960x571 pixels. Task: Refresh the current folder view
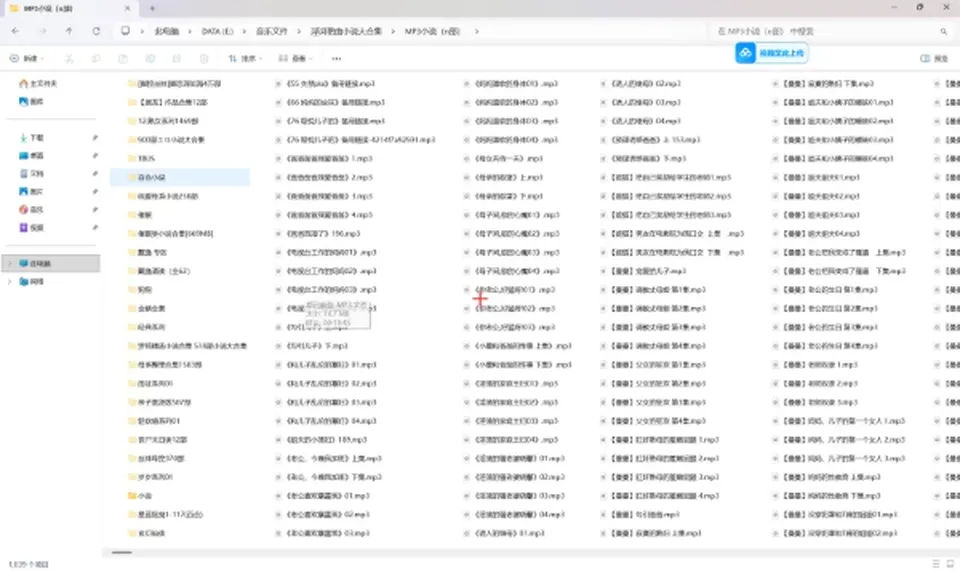[96, 31]
